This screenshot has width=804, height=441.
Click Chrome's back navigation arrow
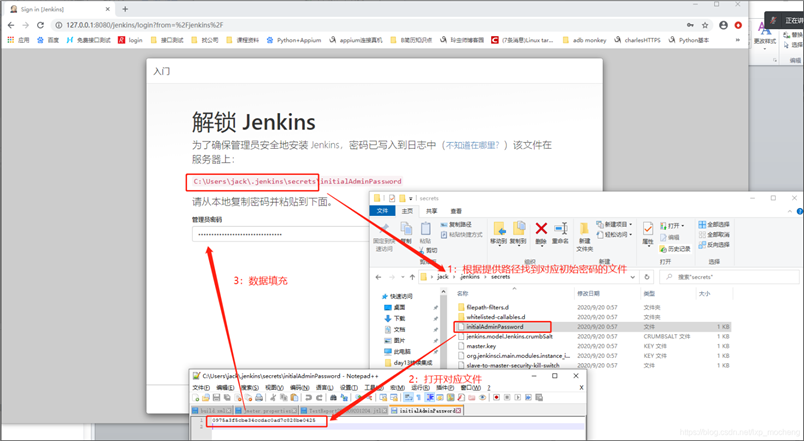[x=11, y=25]
